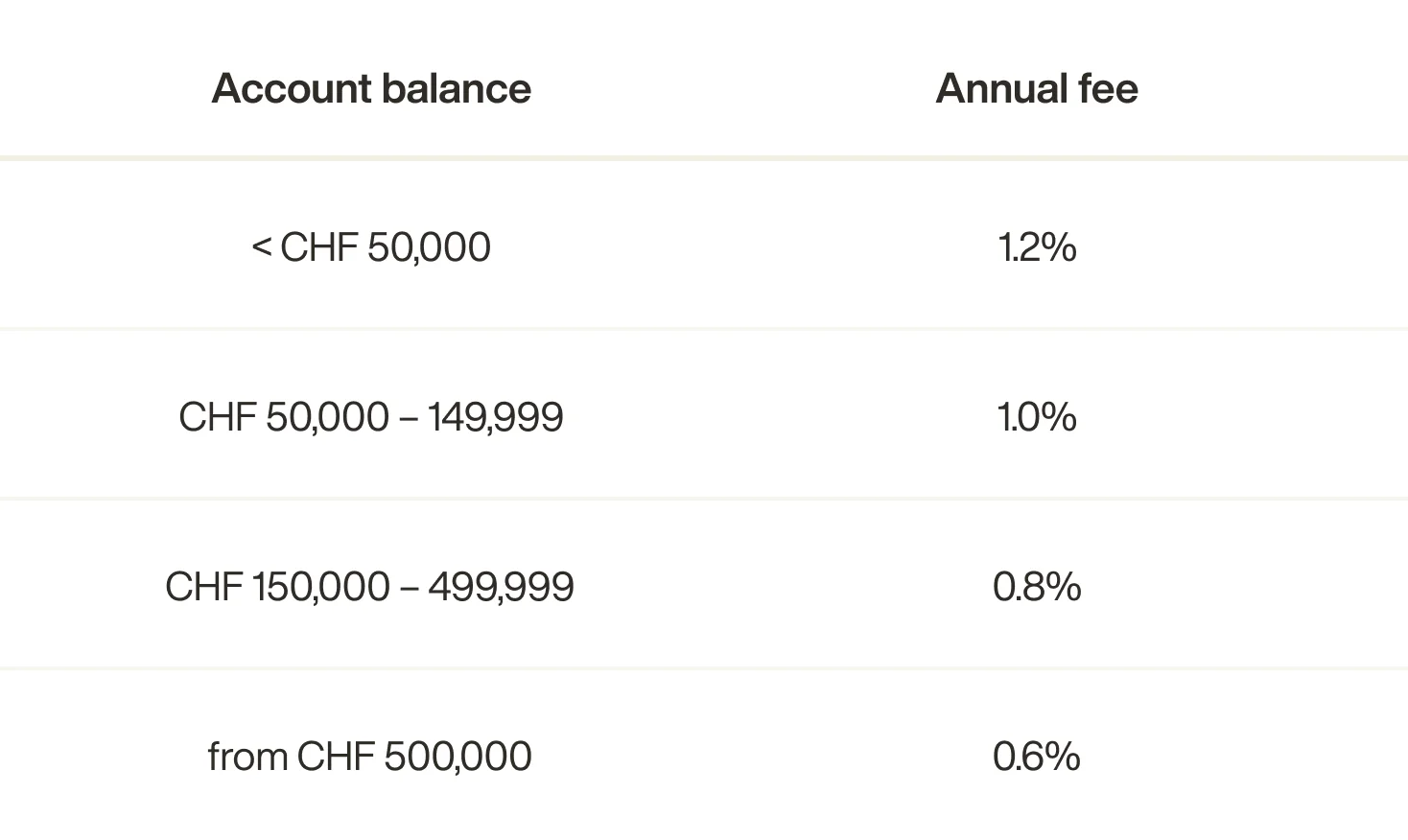Click the Account balance column header
Image resolution: width=1408 pixels, height=840 pixels.
(x=371, y=88)
